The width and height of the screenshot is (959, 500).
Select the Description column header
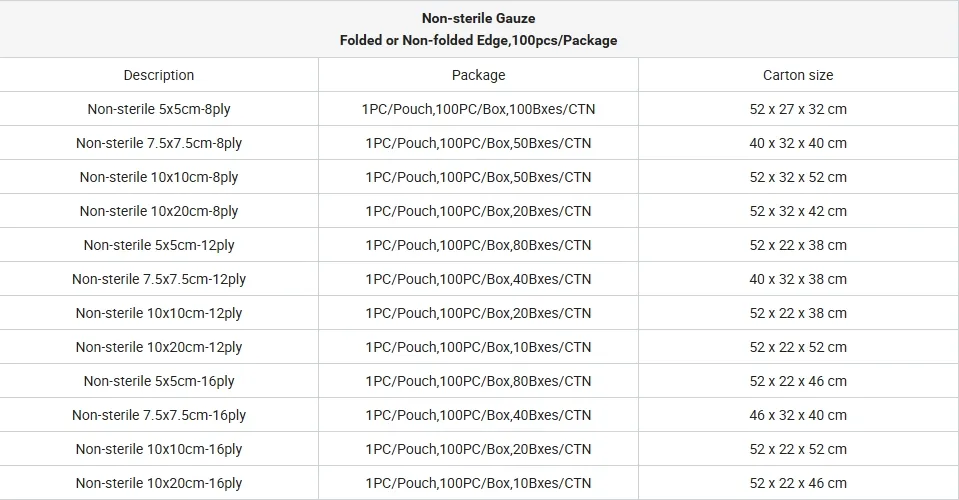point(159,75)
